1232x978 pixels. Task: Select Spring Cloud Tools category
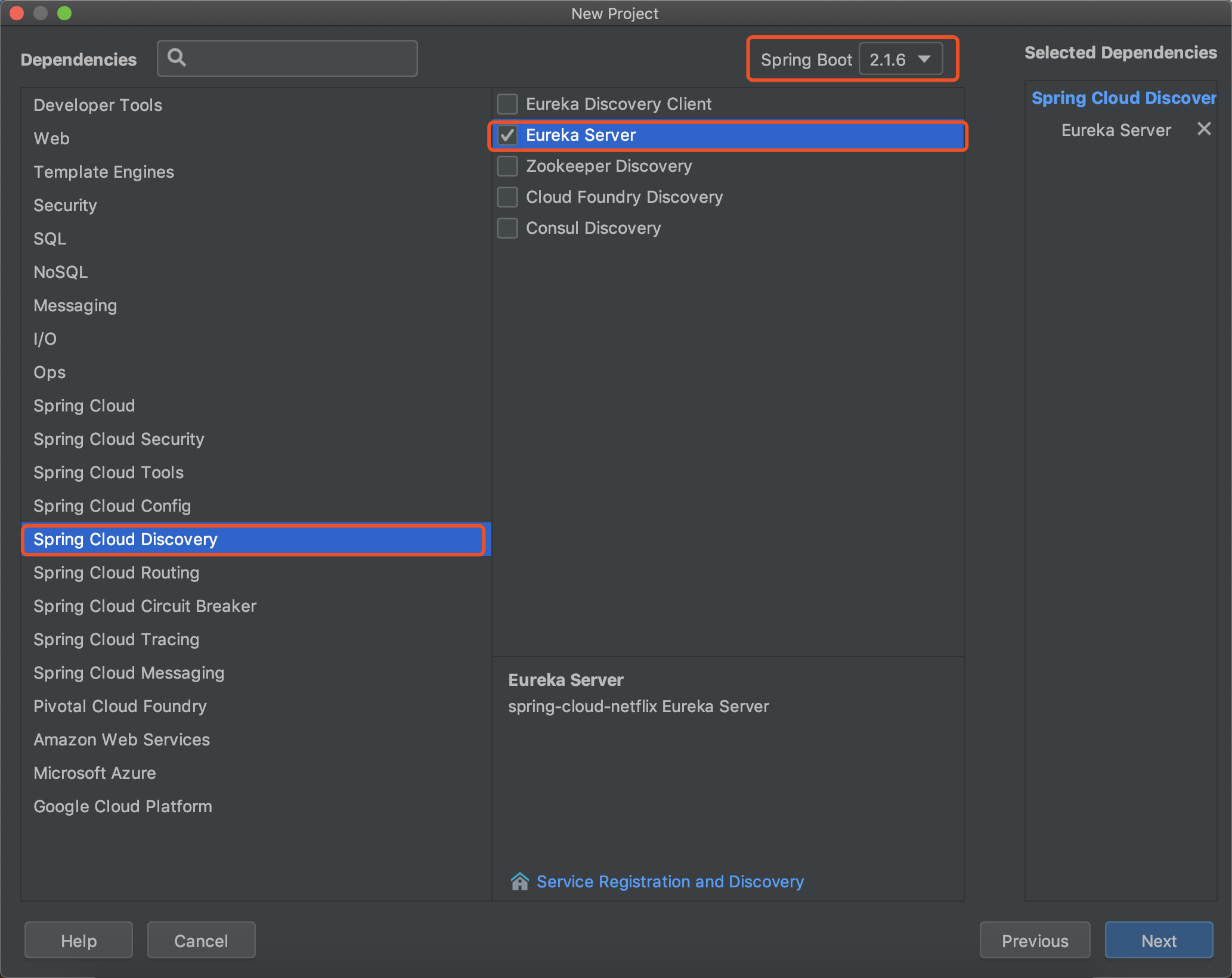click(256, 472)
